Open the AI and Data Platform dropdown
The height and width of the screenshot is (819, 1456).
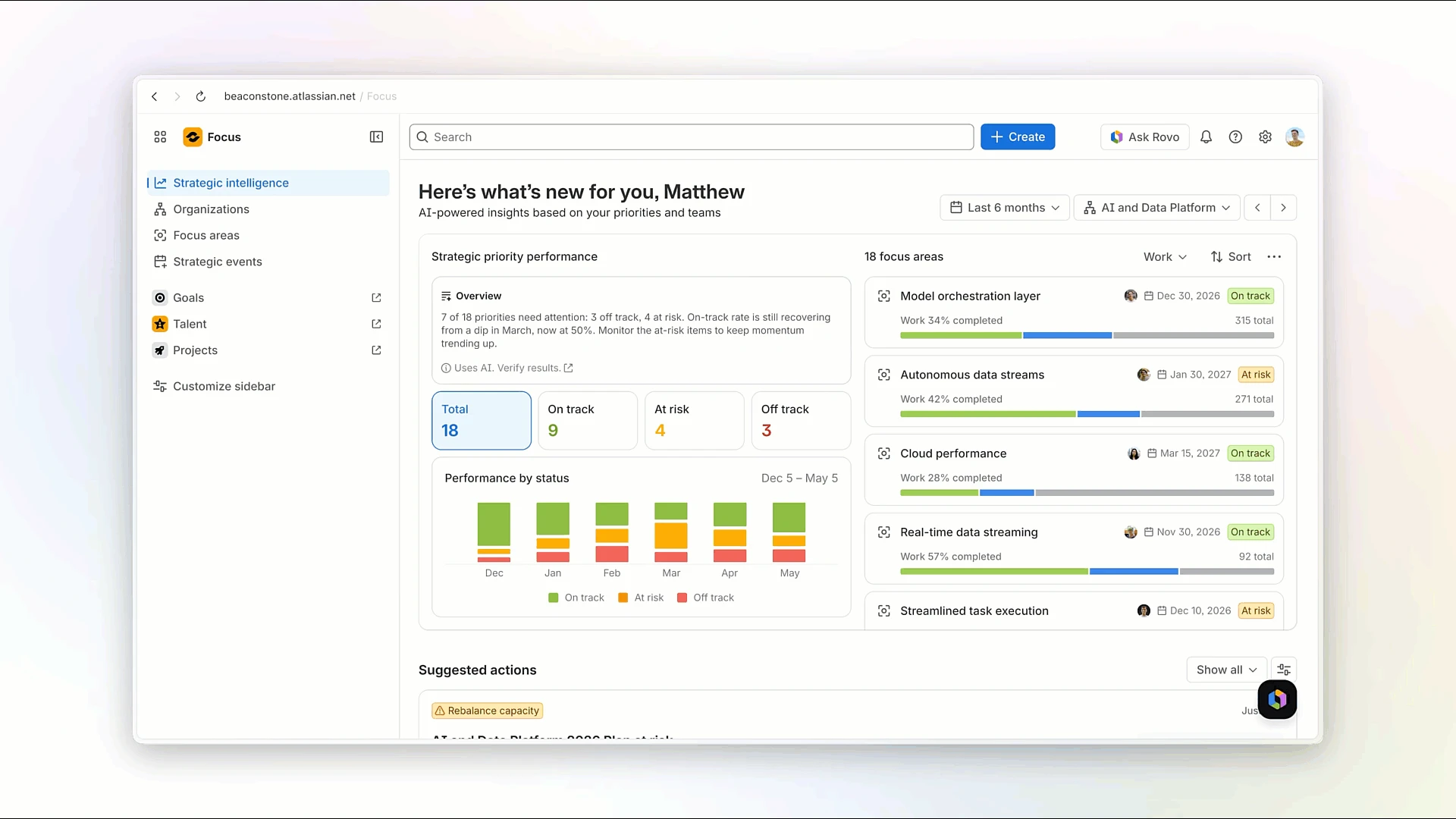[1157, 208]
